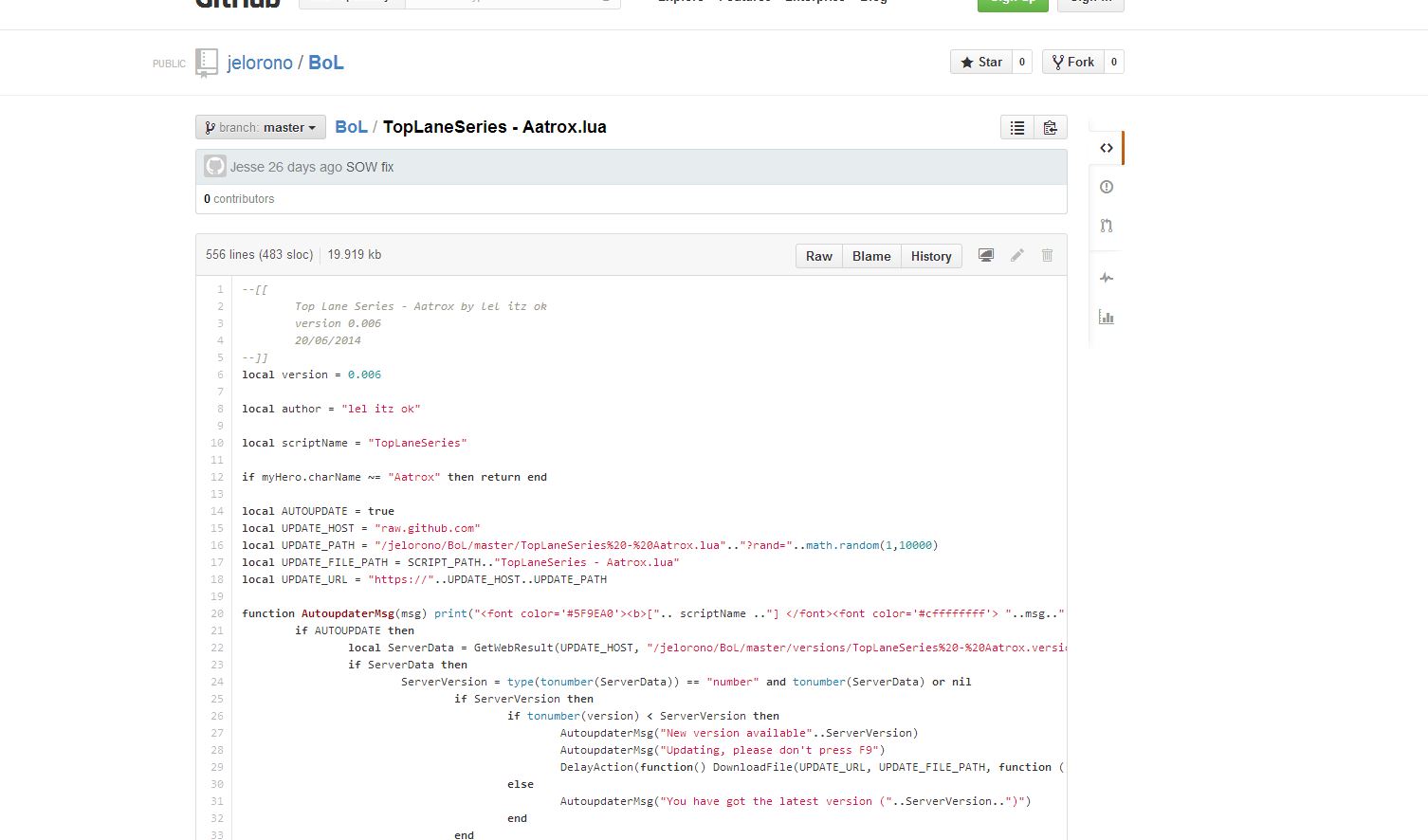1428x840 pixels.
Task: Open the BoL repository link in header
Action: 326,63
